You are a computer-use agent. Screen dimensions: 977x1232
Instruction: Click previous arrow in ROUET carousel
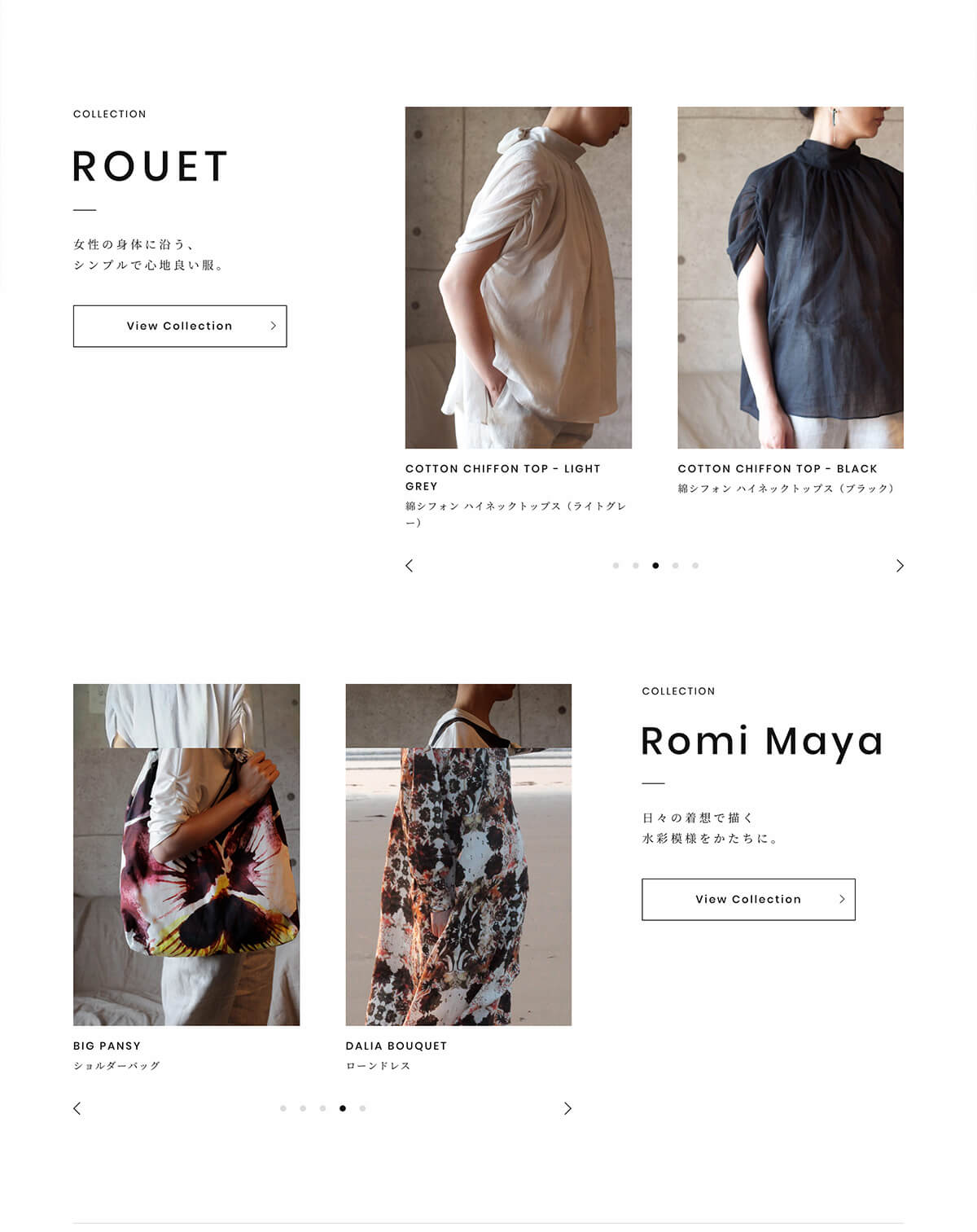click(x=410, y=566)
